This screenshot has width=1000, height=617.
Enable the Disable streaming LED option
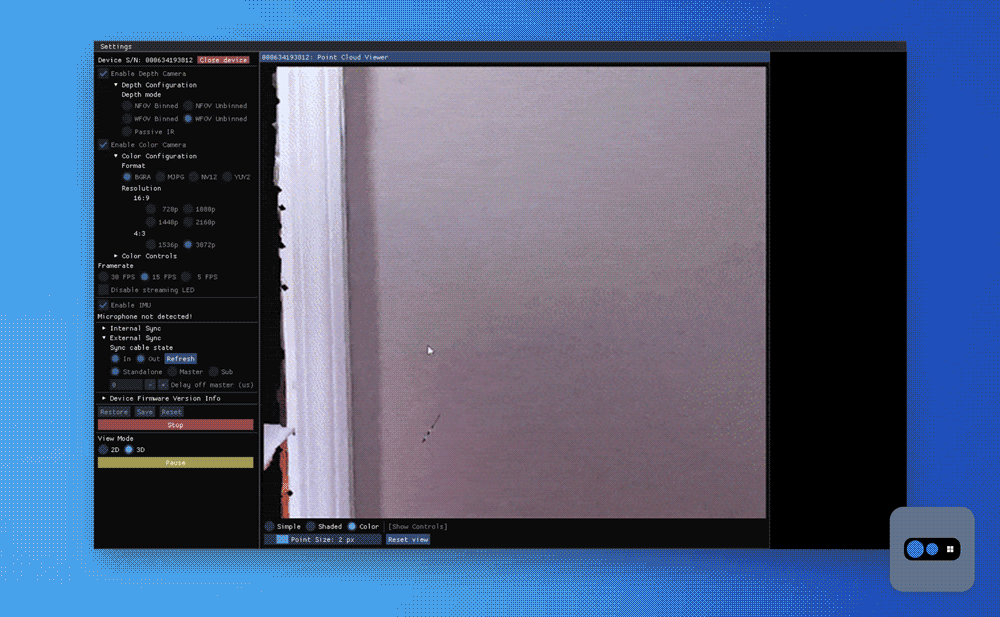(x=103, y=289)
